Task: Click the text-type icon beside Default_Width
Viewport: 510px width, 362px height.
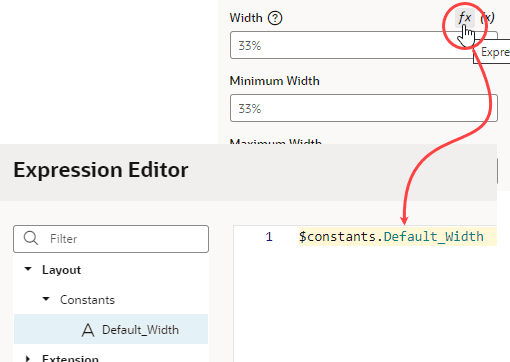Action: pos(88,330)
